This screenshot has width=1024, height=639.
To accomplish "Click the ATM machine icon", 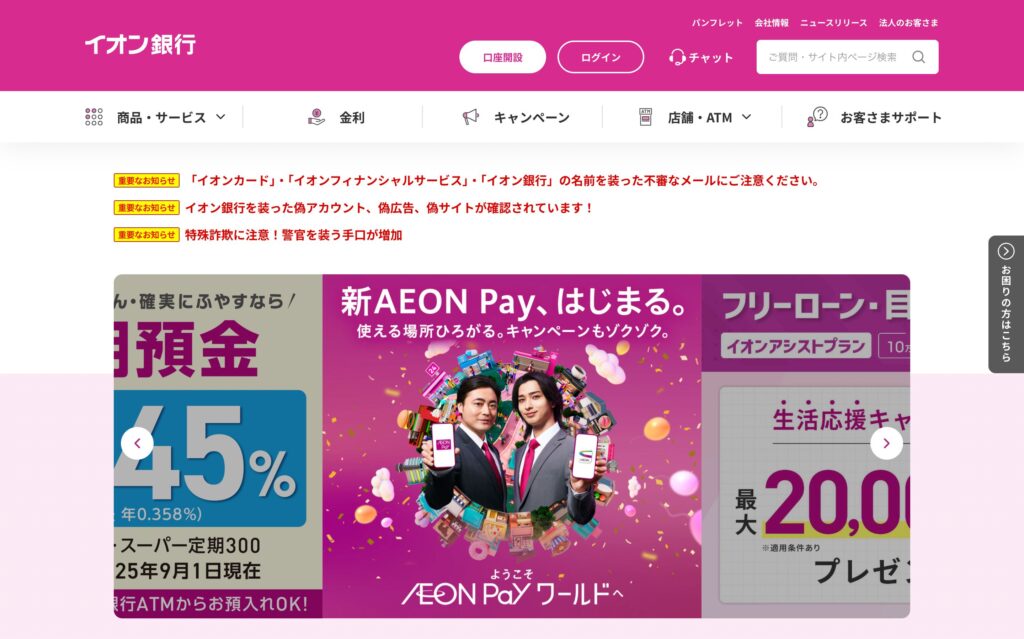I will click(645, 117).
